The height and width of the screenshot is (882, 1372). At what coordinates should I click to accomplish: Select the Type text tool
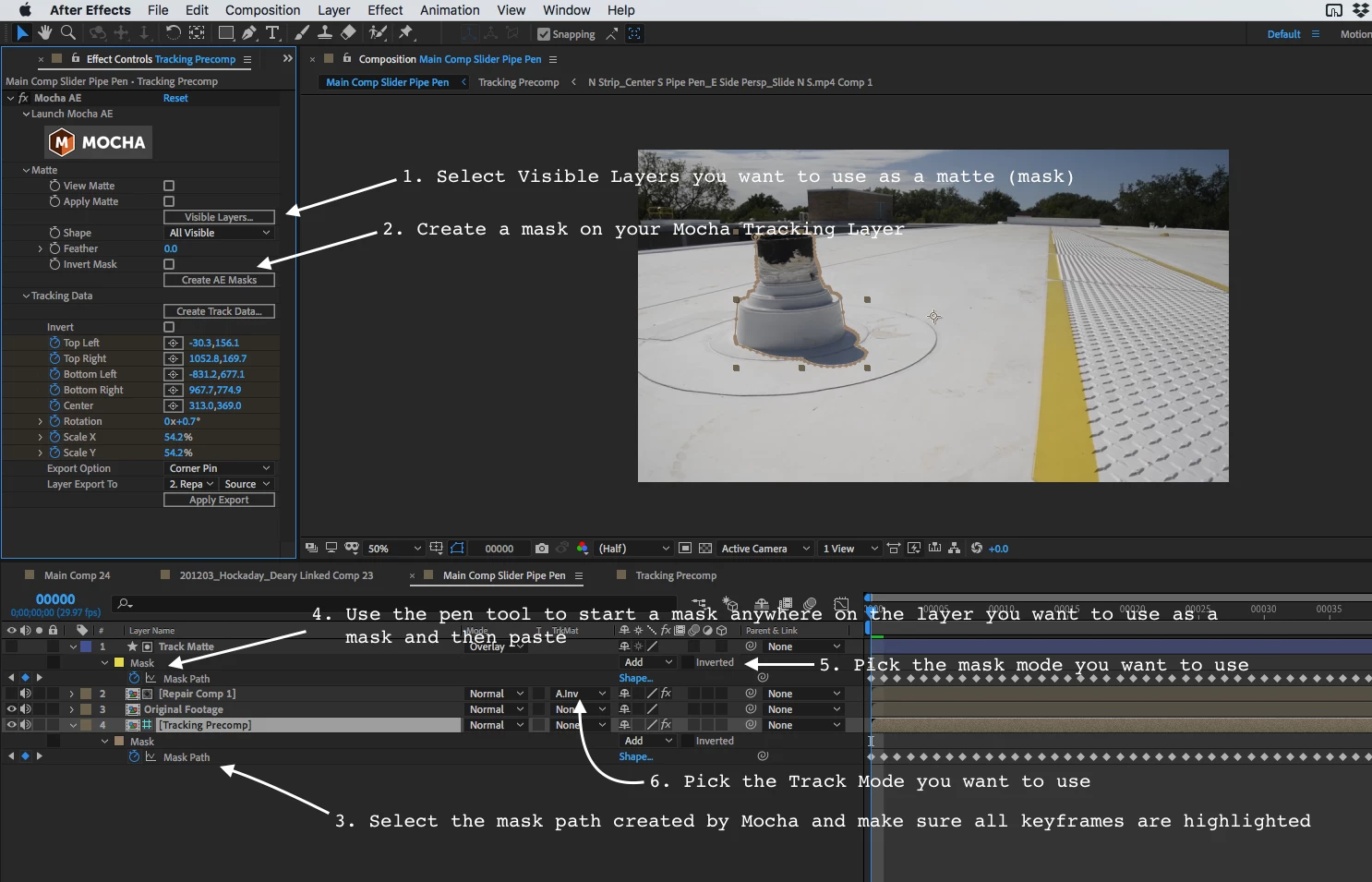272,33
